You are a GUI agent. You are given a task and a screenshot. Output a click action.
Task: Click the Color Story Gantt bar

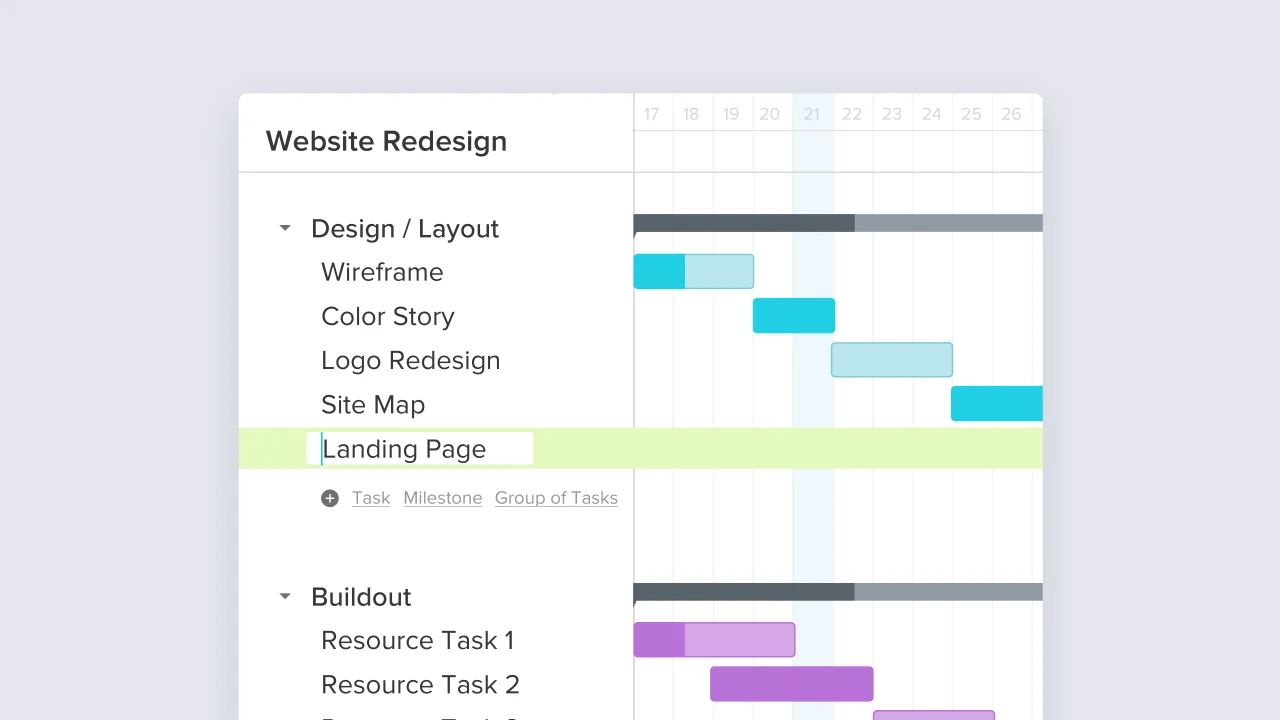click(794, 315)
